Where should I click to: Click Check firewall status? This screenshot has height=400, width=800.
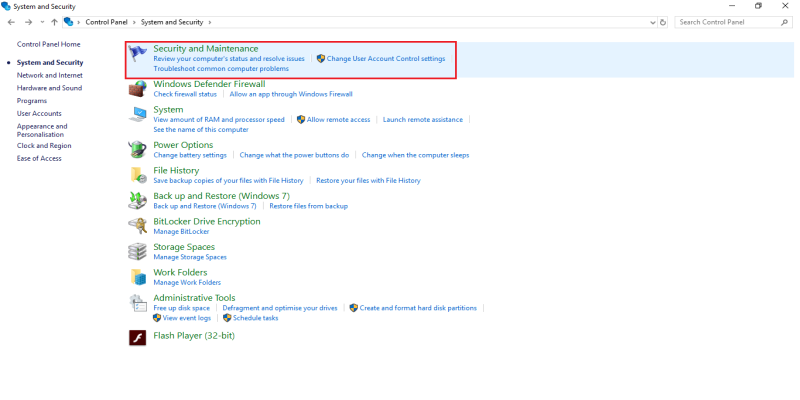click(185, 94)
